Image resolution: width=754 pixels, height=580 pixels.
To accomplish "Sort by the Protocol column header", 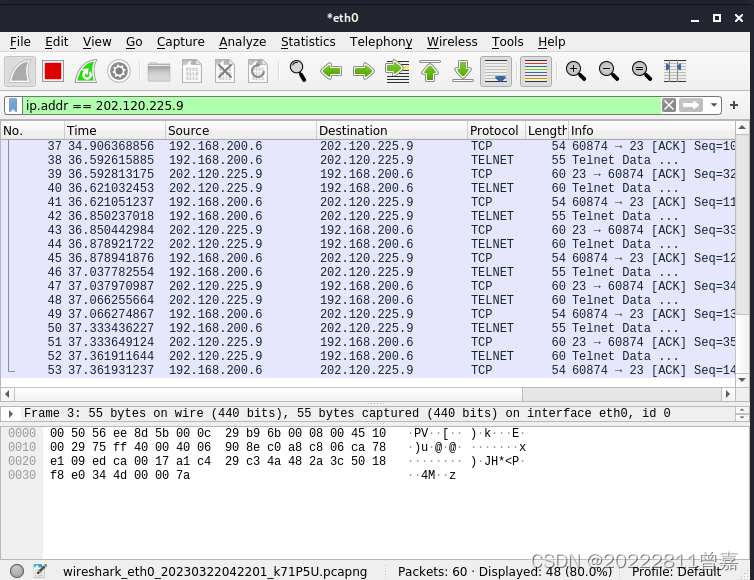I will (496, 130).
